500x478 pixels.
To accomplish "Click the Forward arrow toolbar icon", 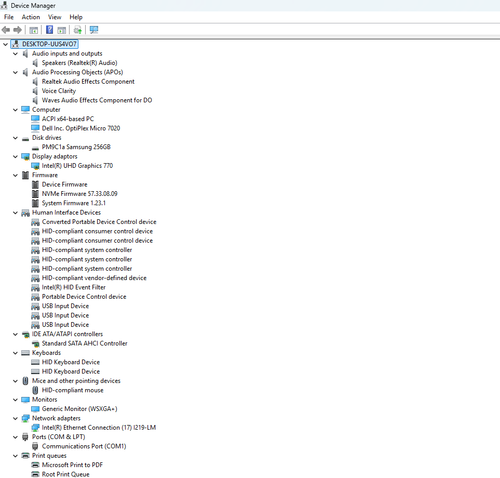I will (x=17, y=30).
